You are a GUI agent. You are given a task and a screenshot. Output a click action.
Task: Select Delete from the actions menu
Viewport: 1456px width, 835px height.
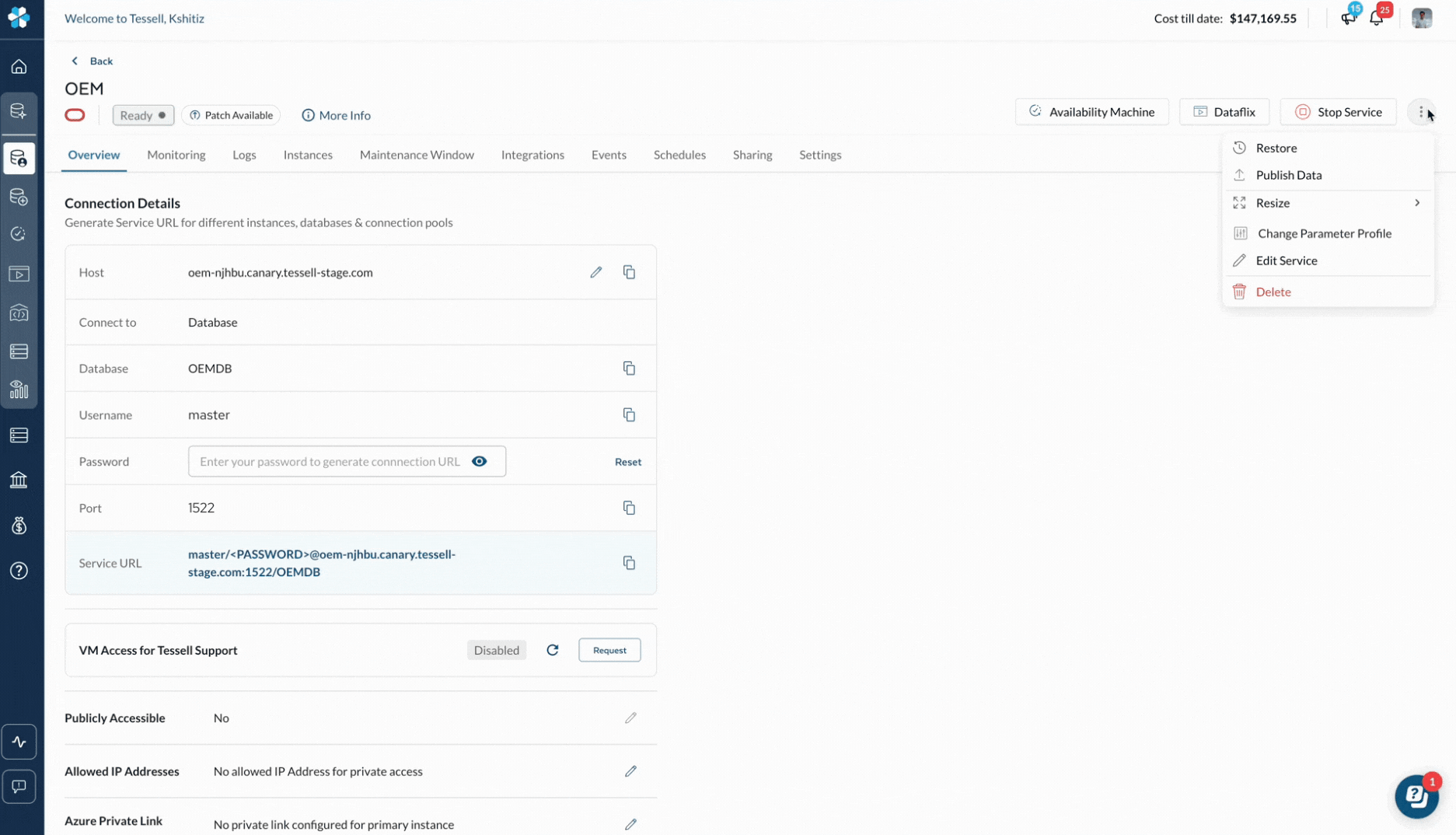coord(1273,292)
